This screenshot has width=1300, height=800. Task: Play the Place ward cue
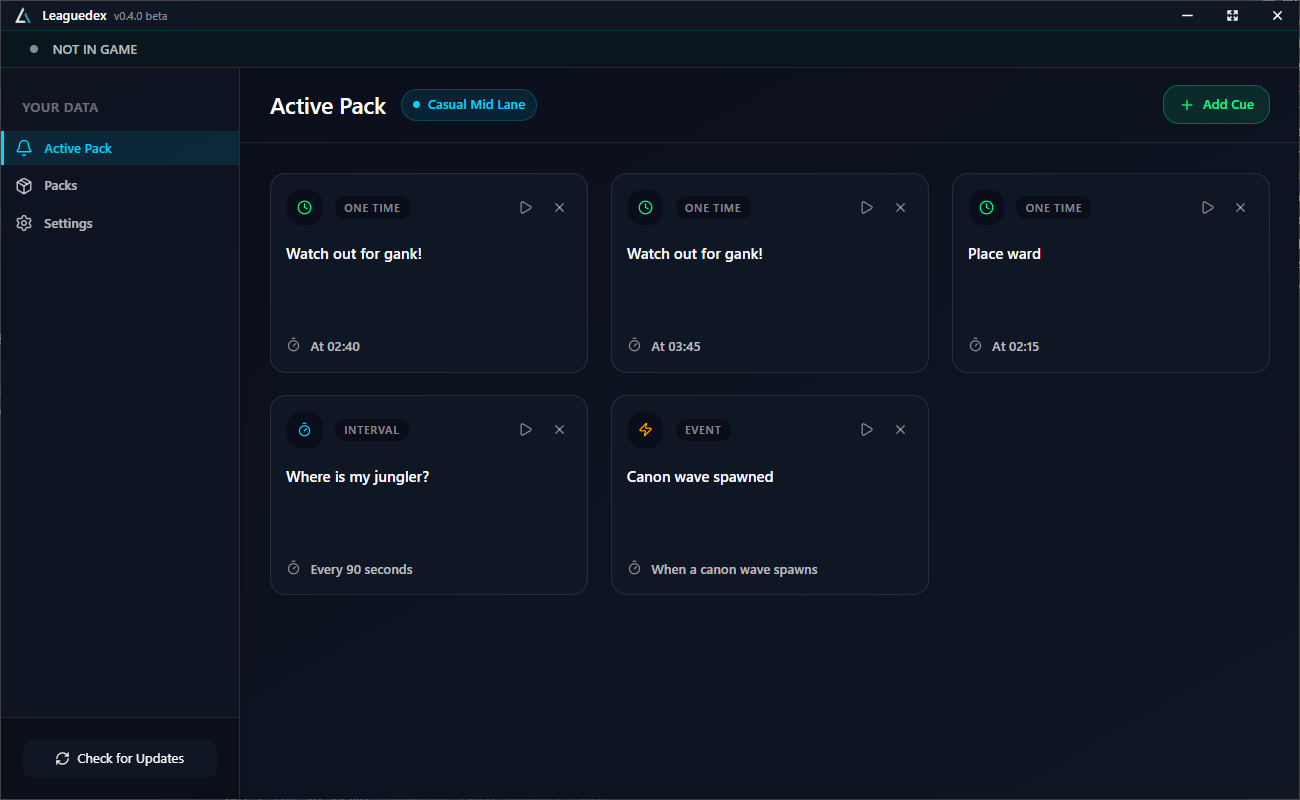1207,207
